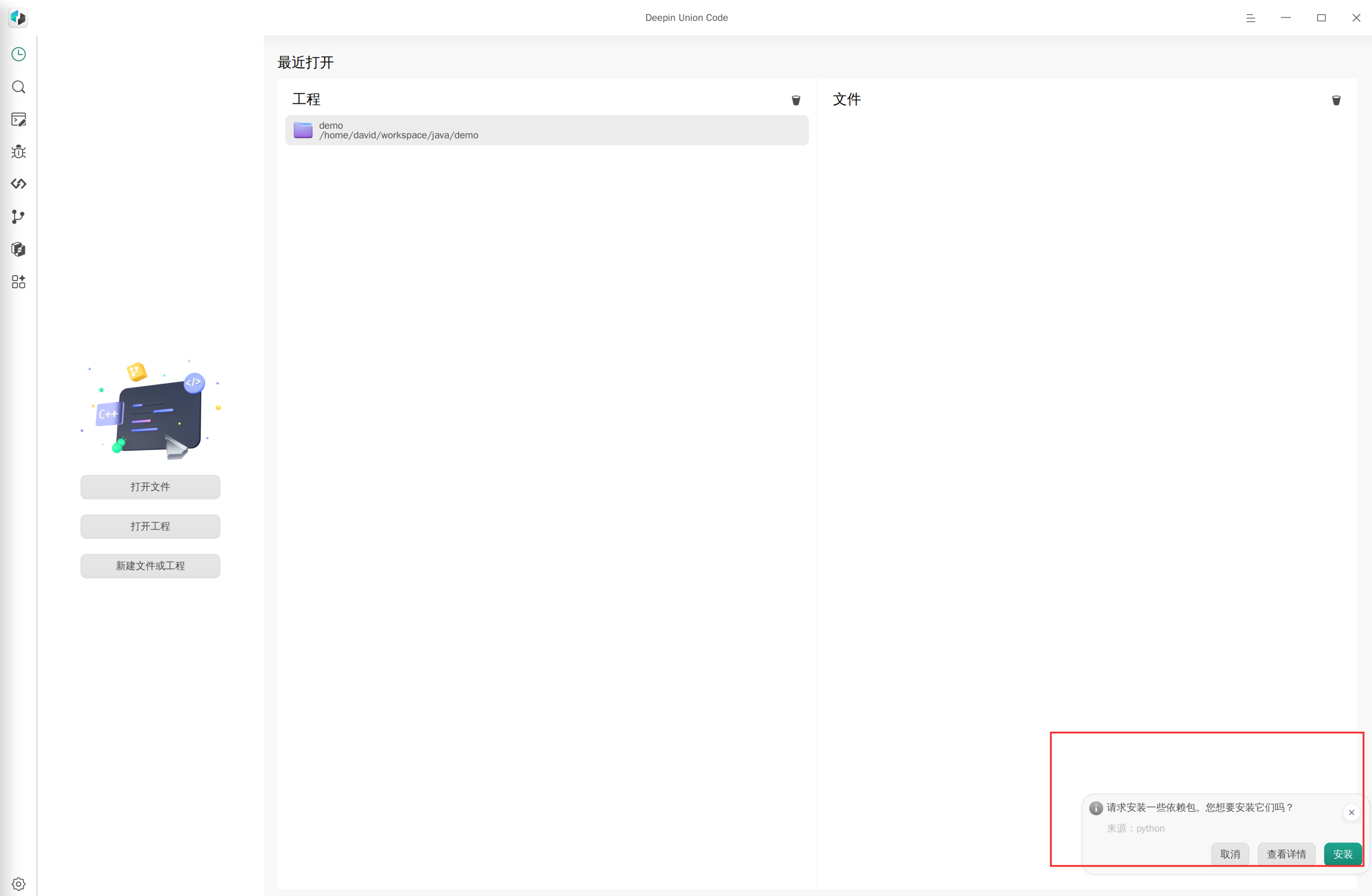Open the Search sidebar icon

pos(19,87)
